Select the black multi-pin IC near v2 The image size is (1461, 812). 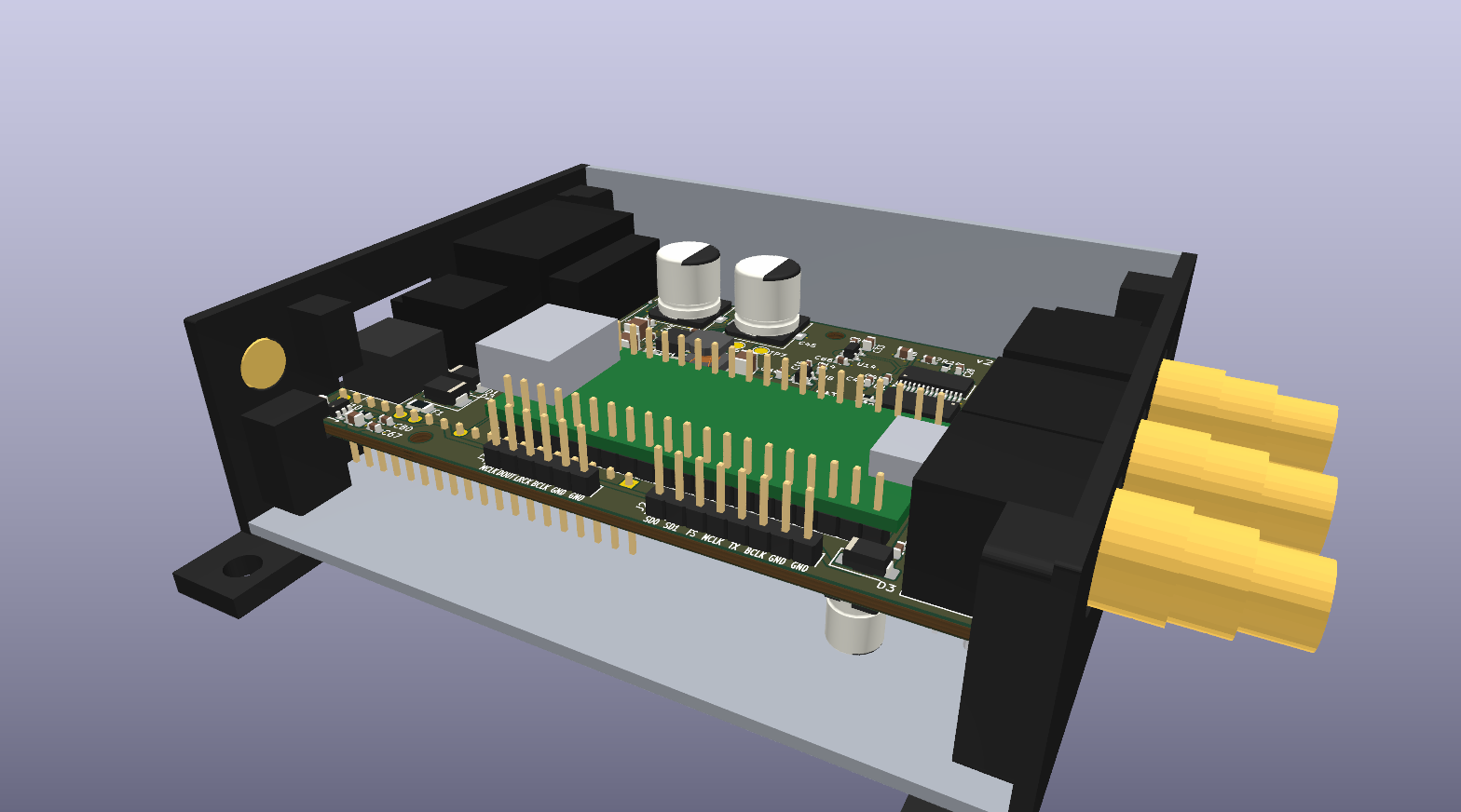[936, 384]
